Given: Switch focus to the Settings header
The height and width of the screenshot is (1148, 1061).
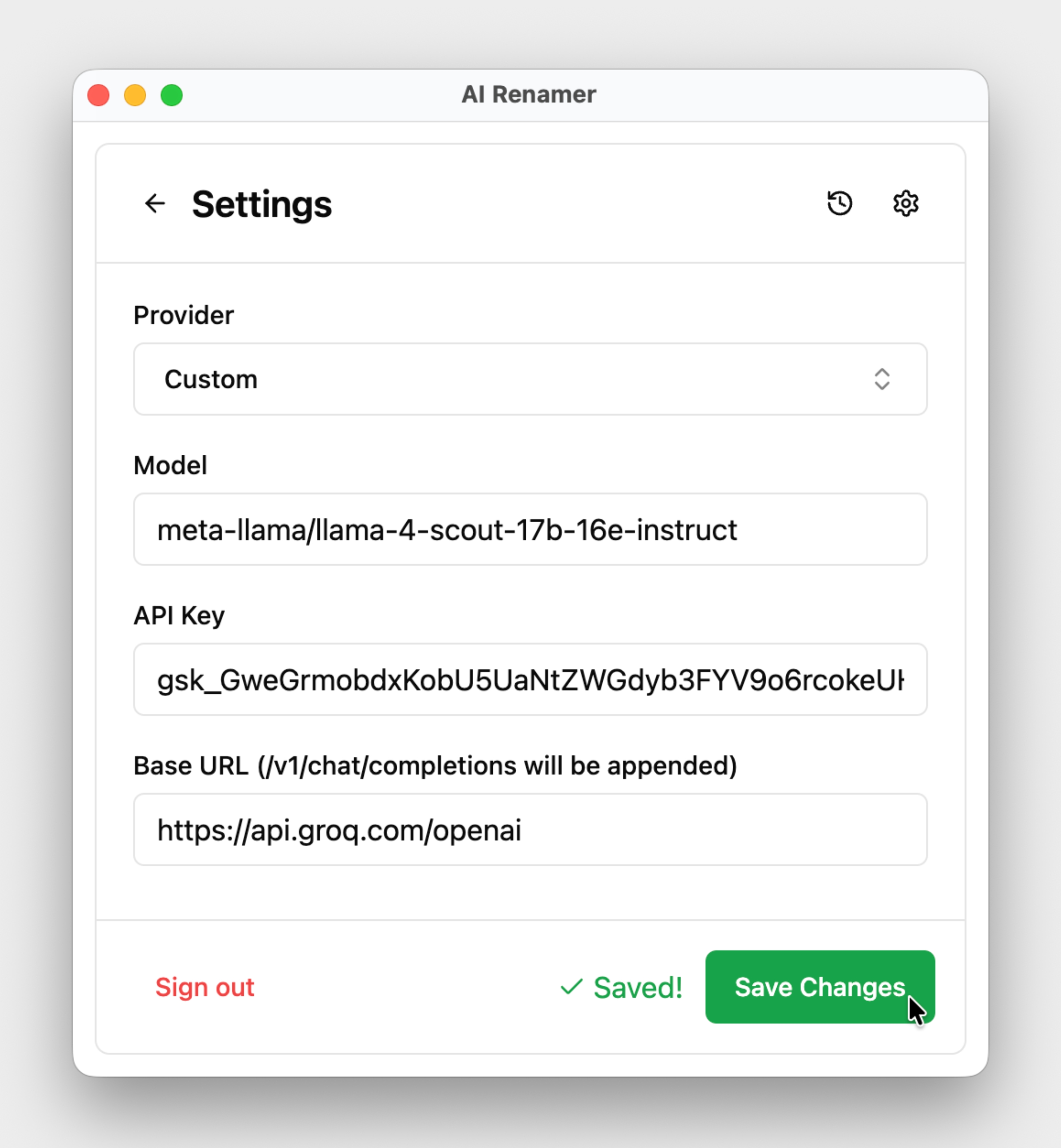Looking at the screenshot, I should click(262, 204).
